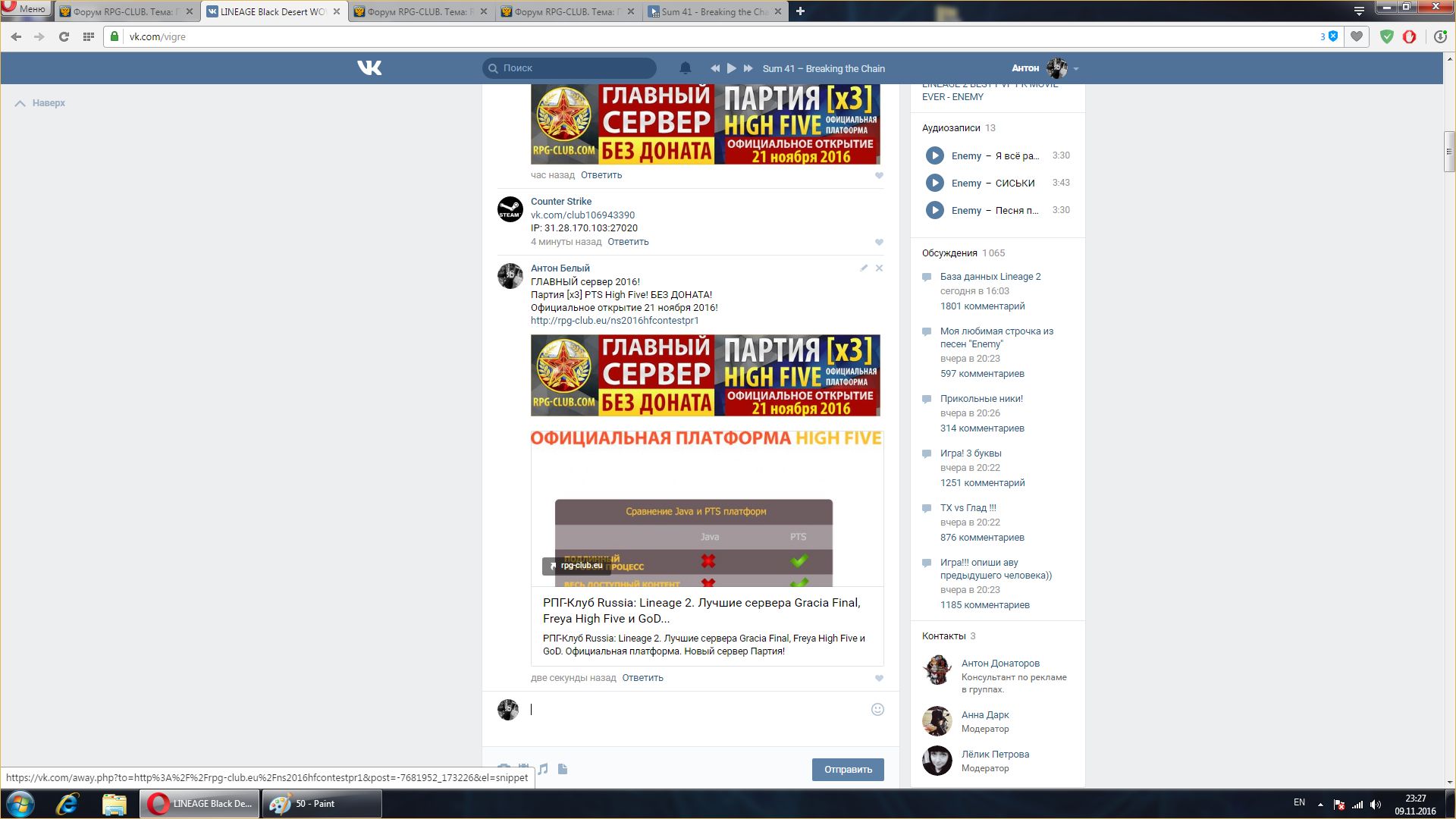Screen dimensions: 1456x819
Task: Open the green Adguard shield extension
Action: pyautogui.click(x=1386, y=36)
